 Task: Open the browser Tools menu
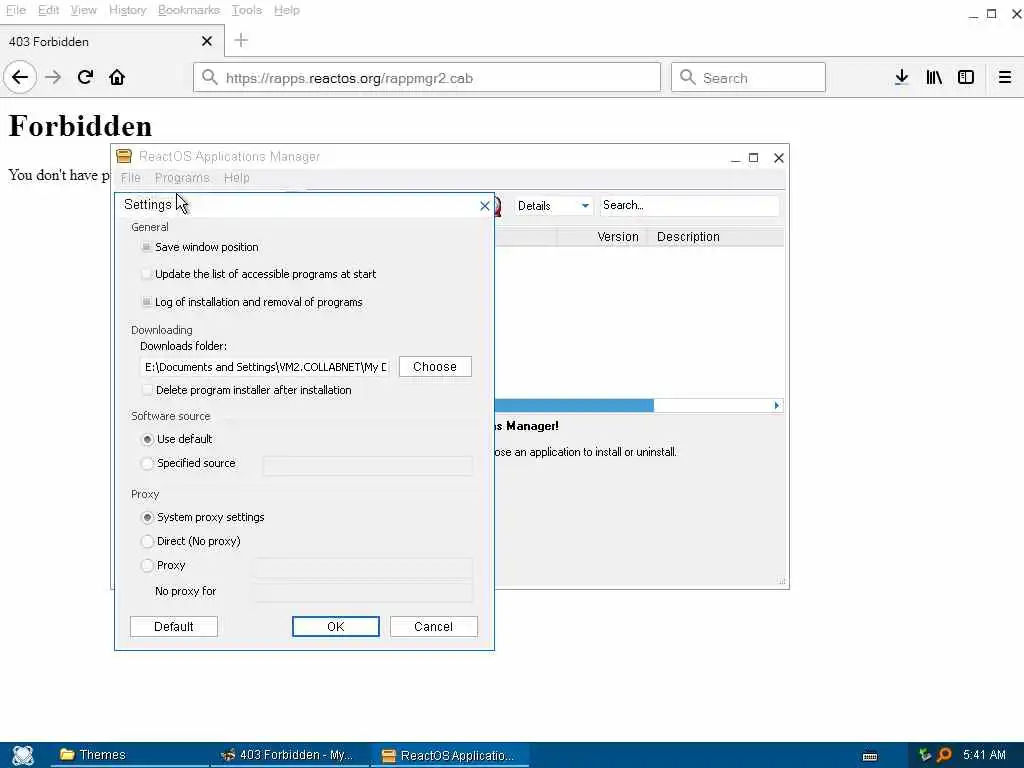coord(247,10)
